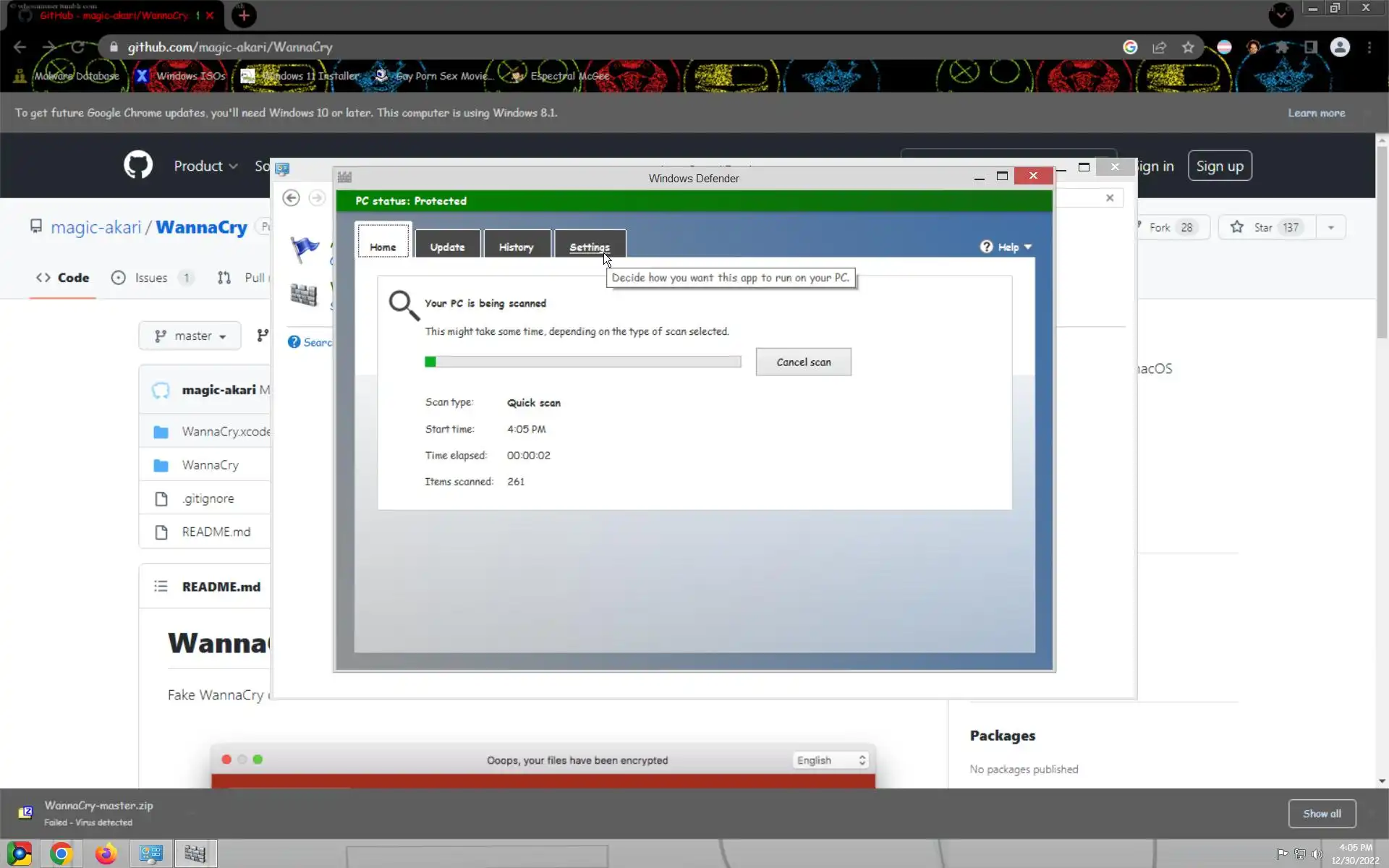Screen dimensions: 1389x868
Task: Open the Settings tab in Defender
Action: pos(589,247)
